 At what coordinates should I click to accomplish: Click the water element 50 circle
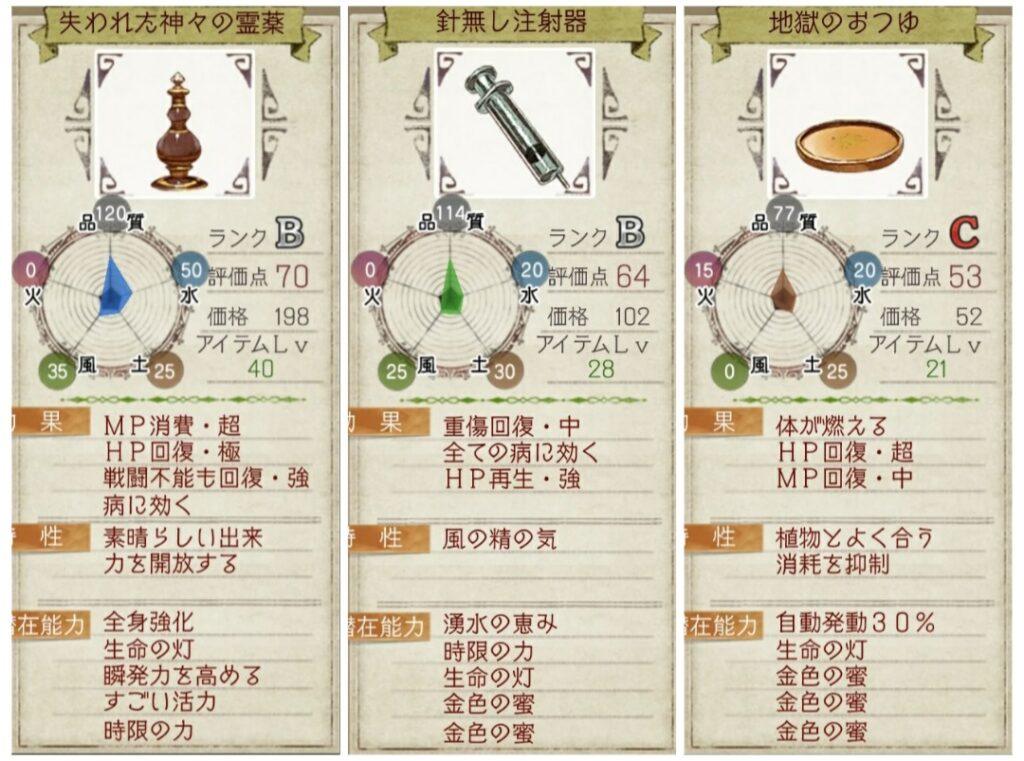pos(191,269)
